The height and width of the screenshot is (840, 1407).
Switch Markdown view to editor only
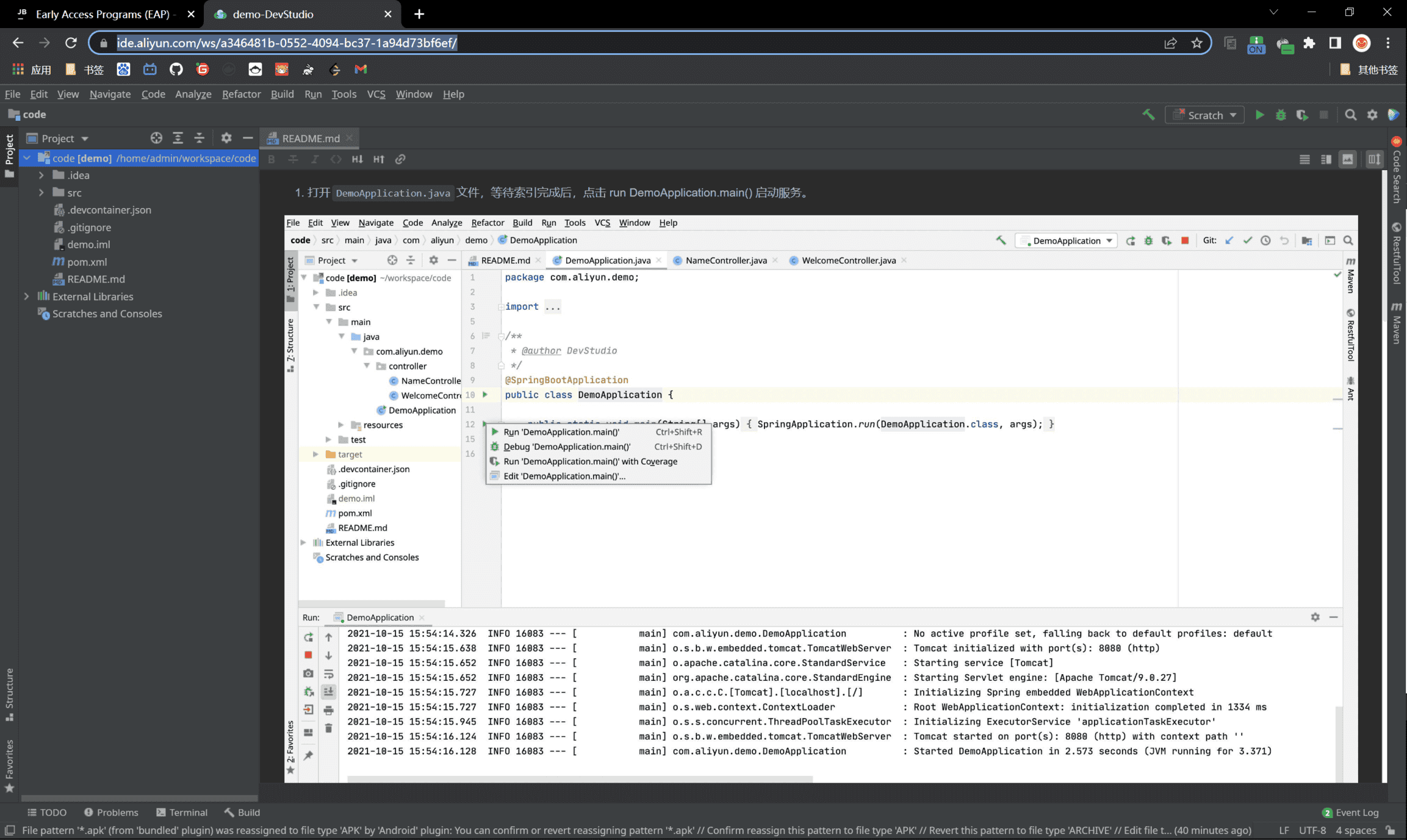coord(1304,159)
